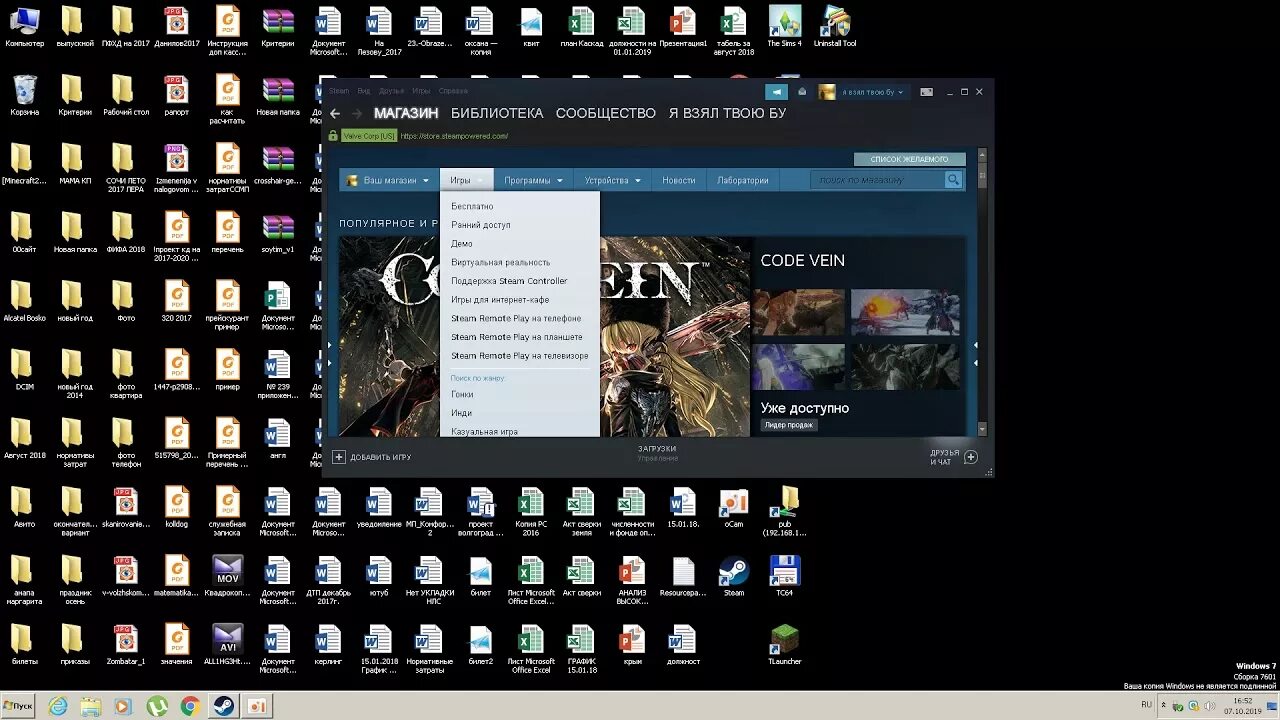
Task: Open Корзина recycle bin on desktop
Action: pyautogui.click(x=25, y=96)
